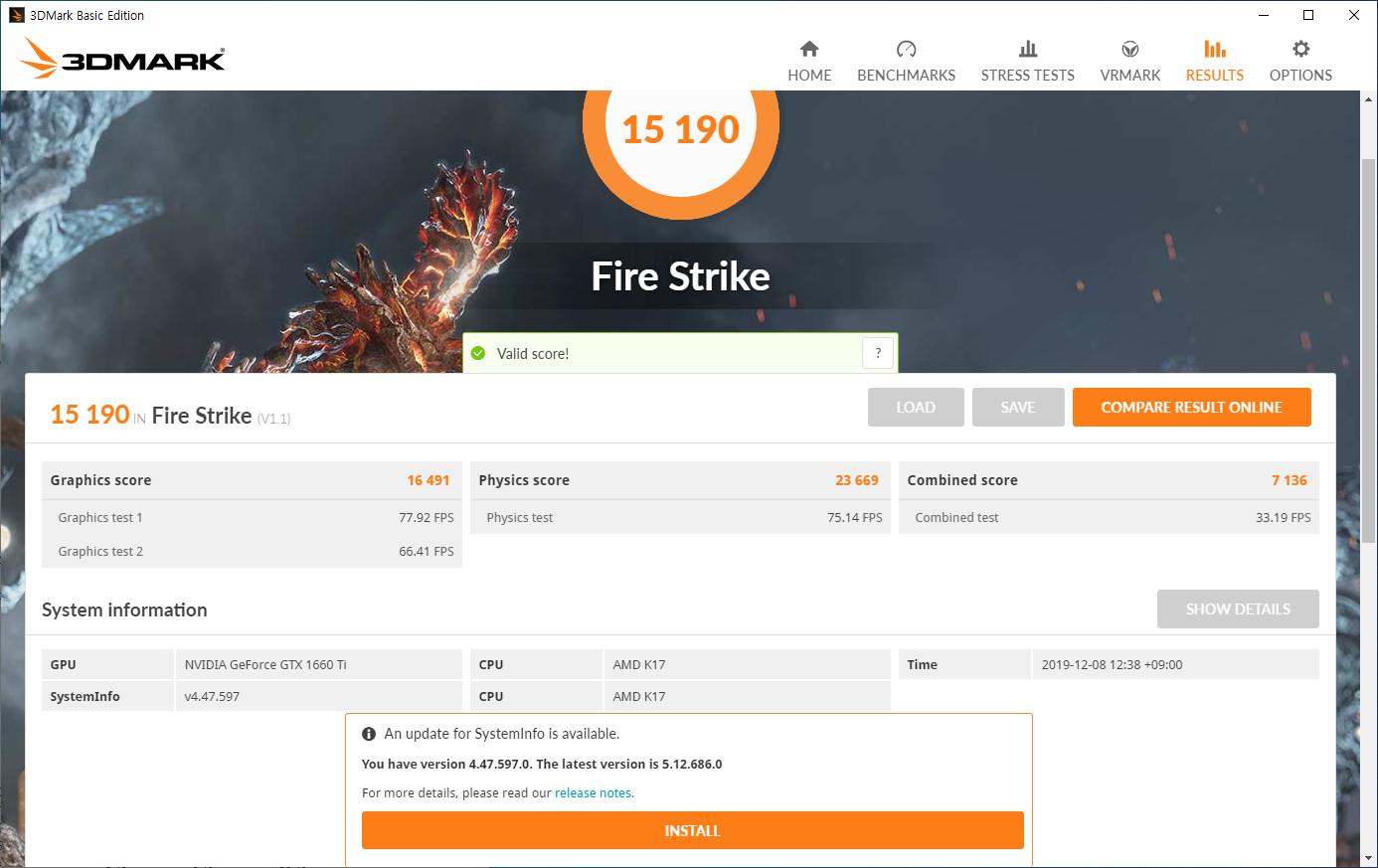
Task: Click the VRMark circular icon
Action: tap(1130, 49)
